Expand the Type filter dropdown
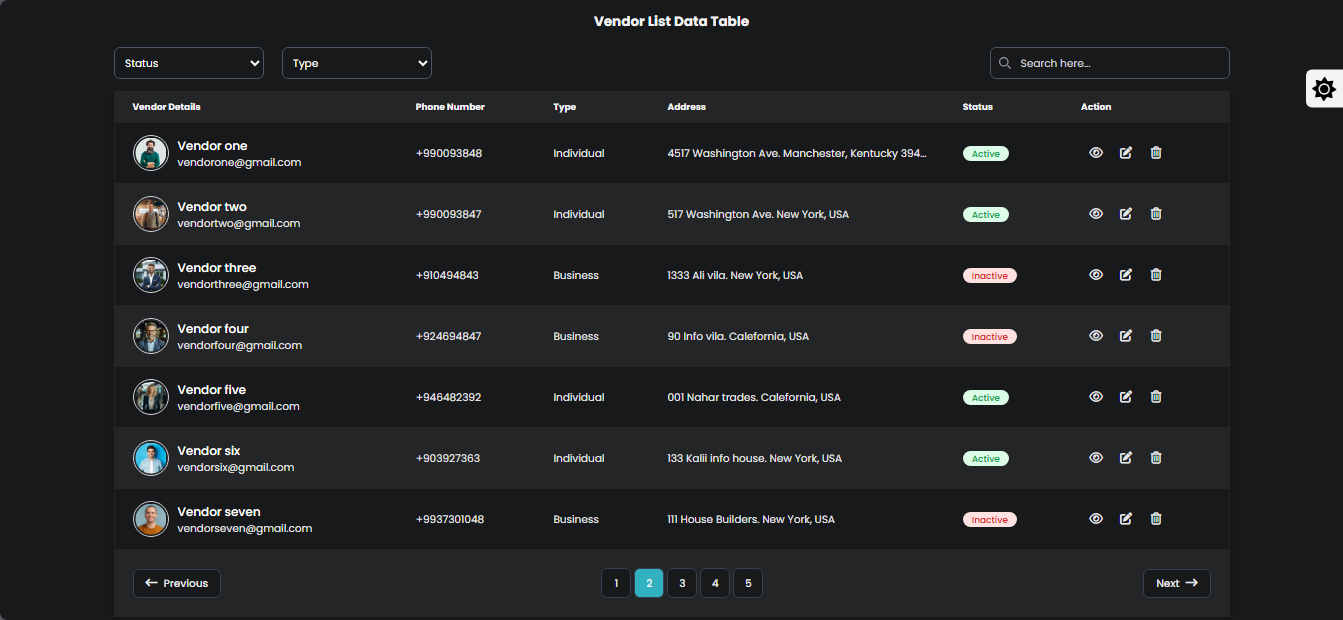Viewport: 1343px width, 620px height. pyautogui.click(x=357, y=63)
